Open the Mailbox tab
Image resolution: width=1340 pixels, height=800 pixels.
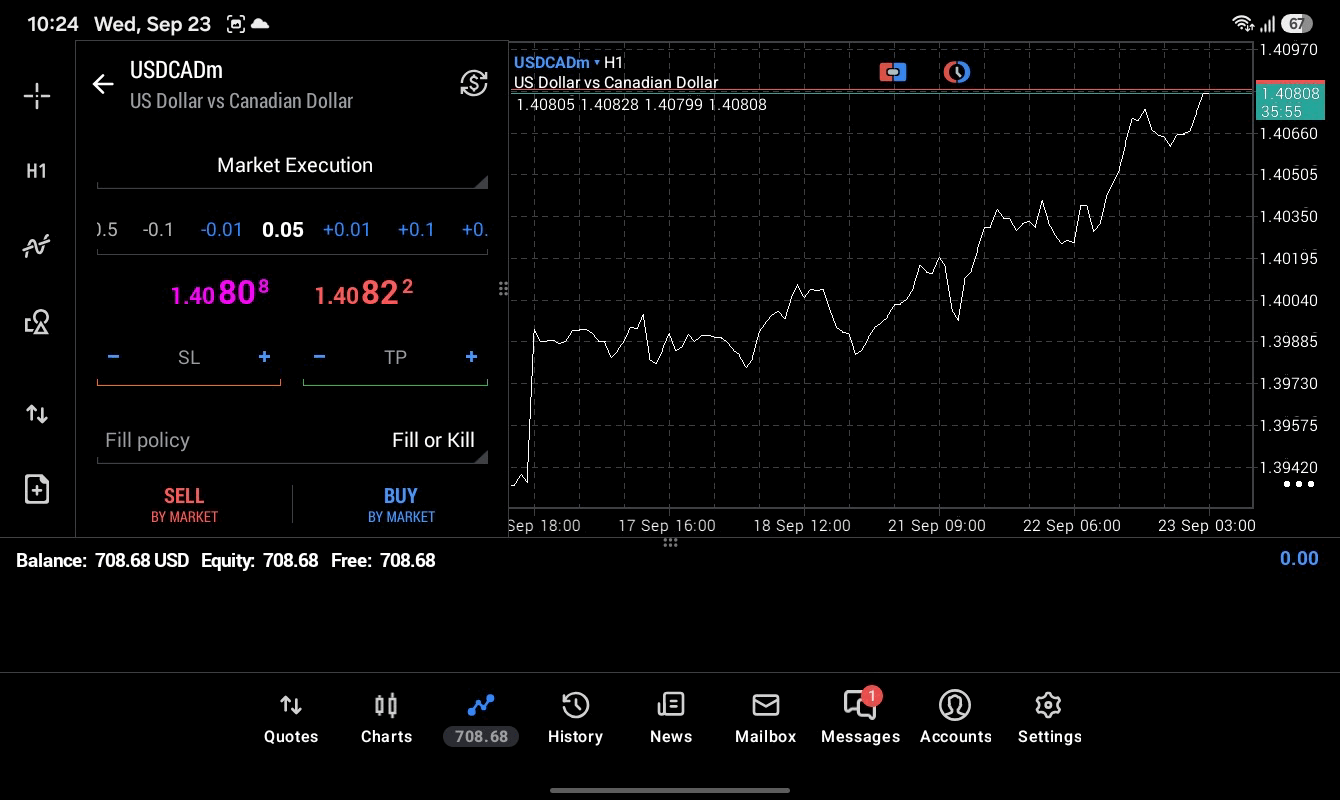(765, 719)
